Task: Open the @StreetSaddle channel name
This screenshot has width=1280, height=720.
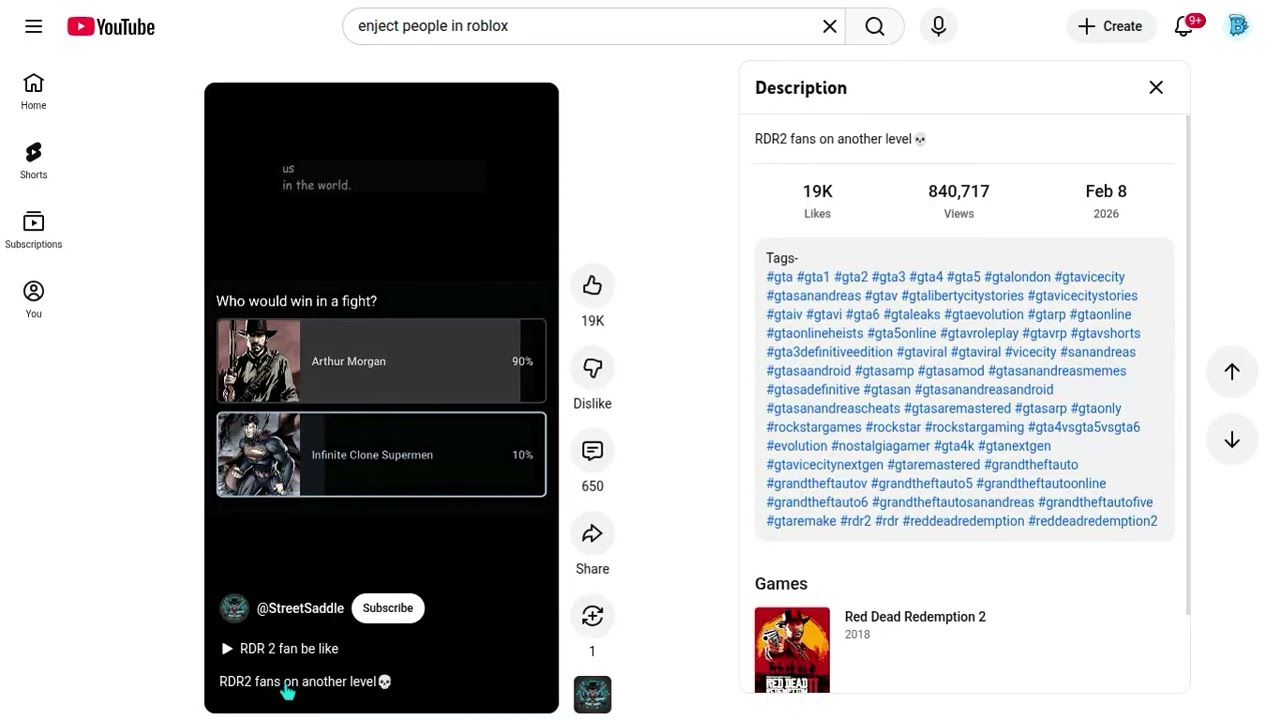Action: pyautogui.click(x=300, y=608)
